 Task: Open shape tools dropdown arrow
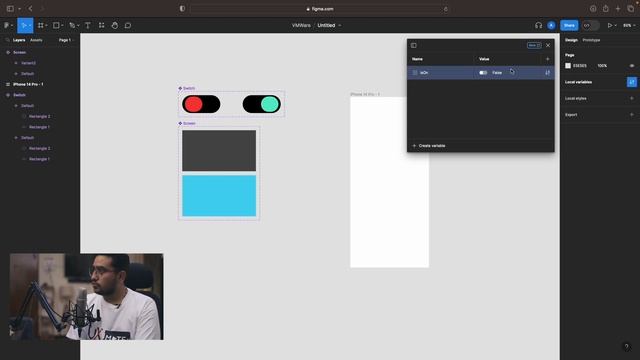62,25
